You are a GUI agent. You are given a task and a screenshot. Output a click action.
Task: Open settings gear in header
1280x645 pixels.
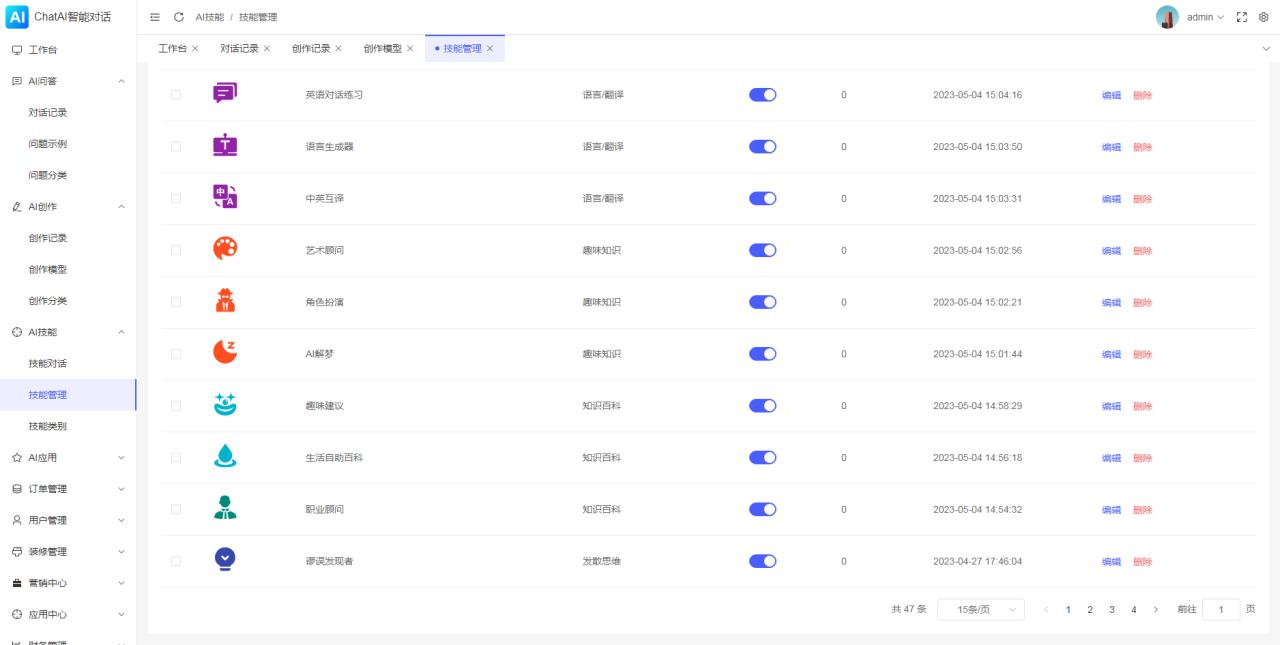tap(1263, 17)
